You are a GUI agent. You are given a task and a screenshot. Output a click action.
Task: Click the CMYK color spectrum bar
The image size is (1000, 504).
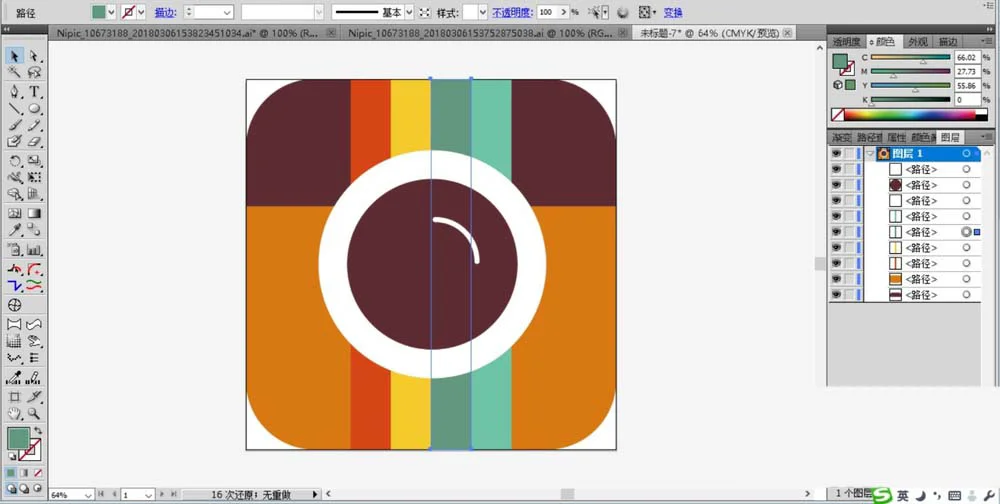point(910,115)
